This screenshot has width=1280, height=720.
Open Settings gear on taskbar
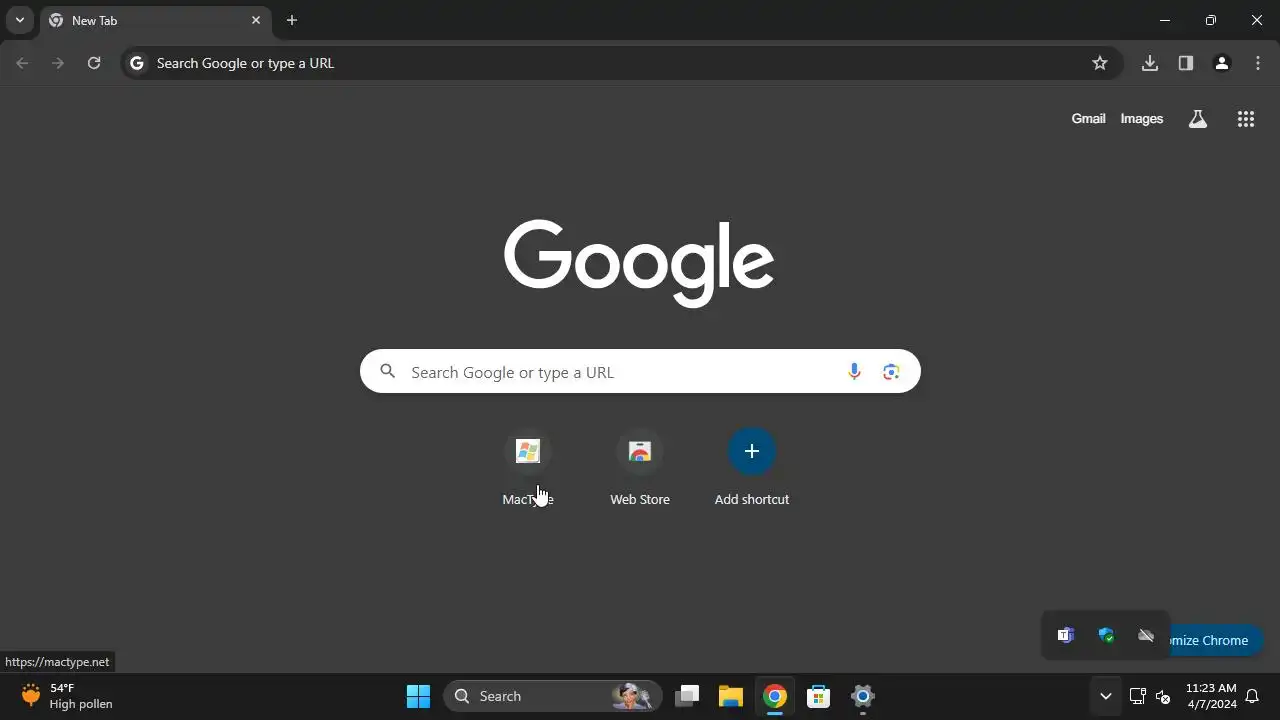click(863, 696)
